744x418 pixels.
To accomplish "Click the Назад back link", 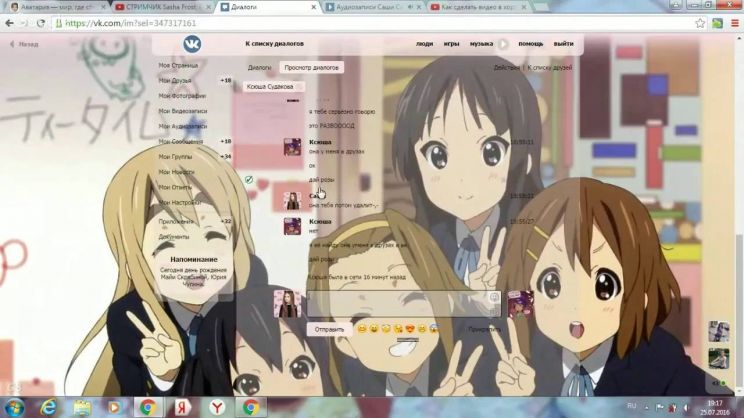I will click(x=25, y=44).
